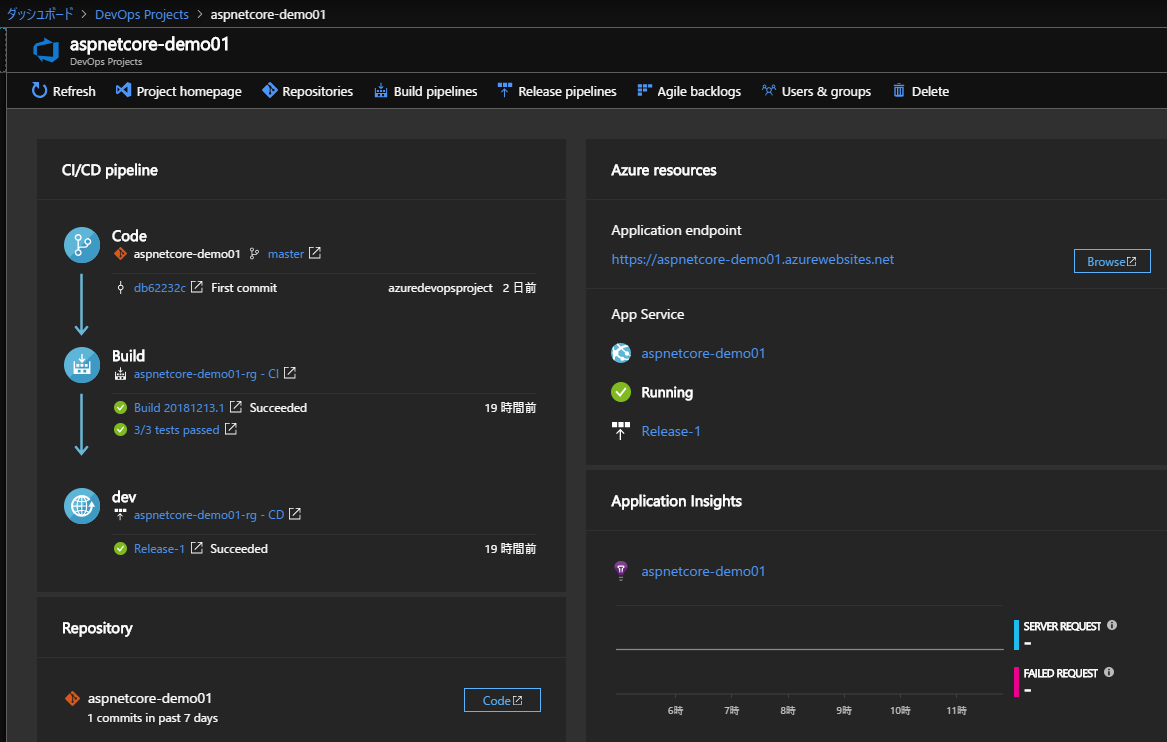Screen dimensions: 1167x742
Task: Click the commit icon beside db62232c
Action: tap(121, 287)
